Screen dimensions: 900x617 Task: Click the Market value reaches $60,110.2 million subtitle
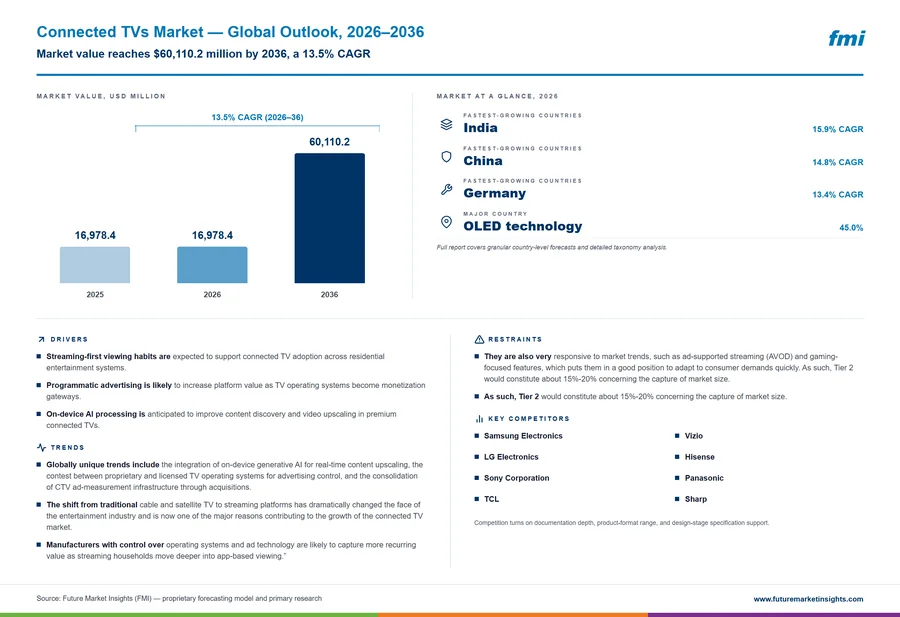click(203, 54)
